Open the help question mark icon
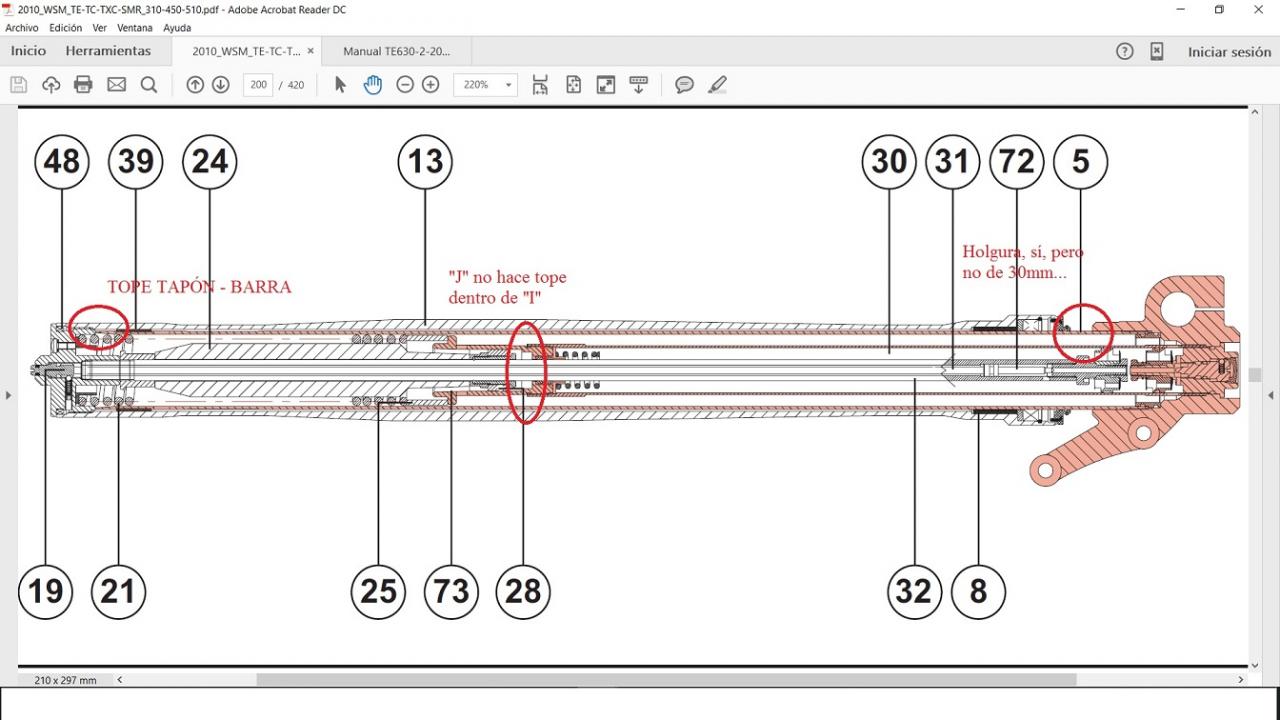The image size is (1280, 720). point(1125,51)
